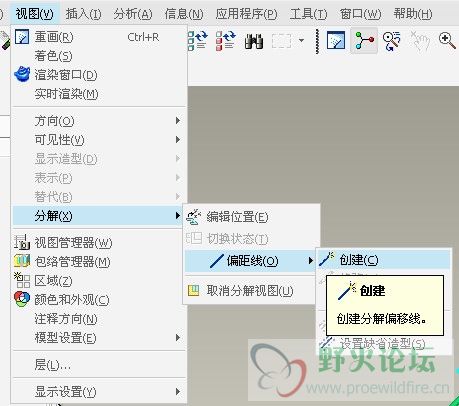The height and width of the screenshot is (406, 459).
Task: Choose 创建(C) offset line option
Action: [383, 260]
